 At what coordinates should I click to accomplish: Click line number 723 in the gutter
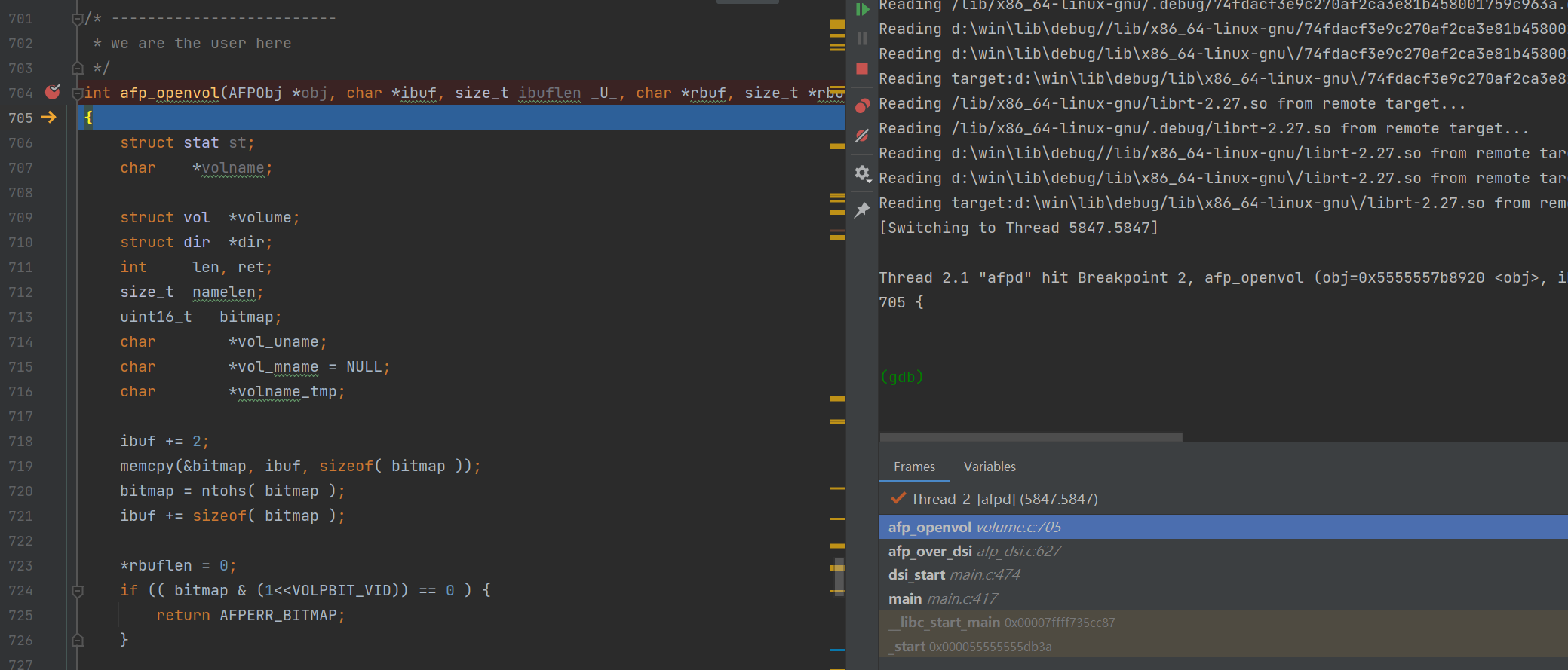click(x=20, y=566)
